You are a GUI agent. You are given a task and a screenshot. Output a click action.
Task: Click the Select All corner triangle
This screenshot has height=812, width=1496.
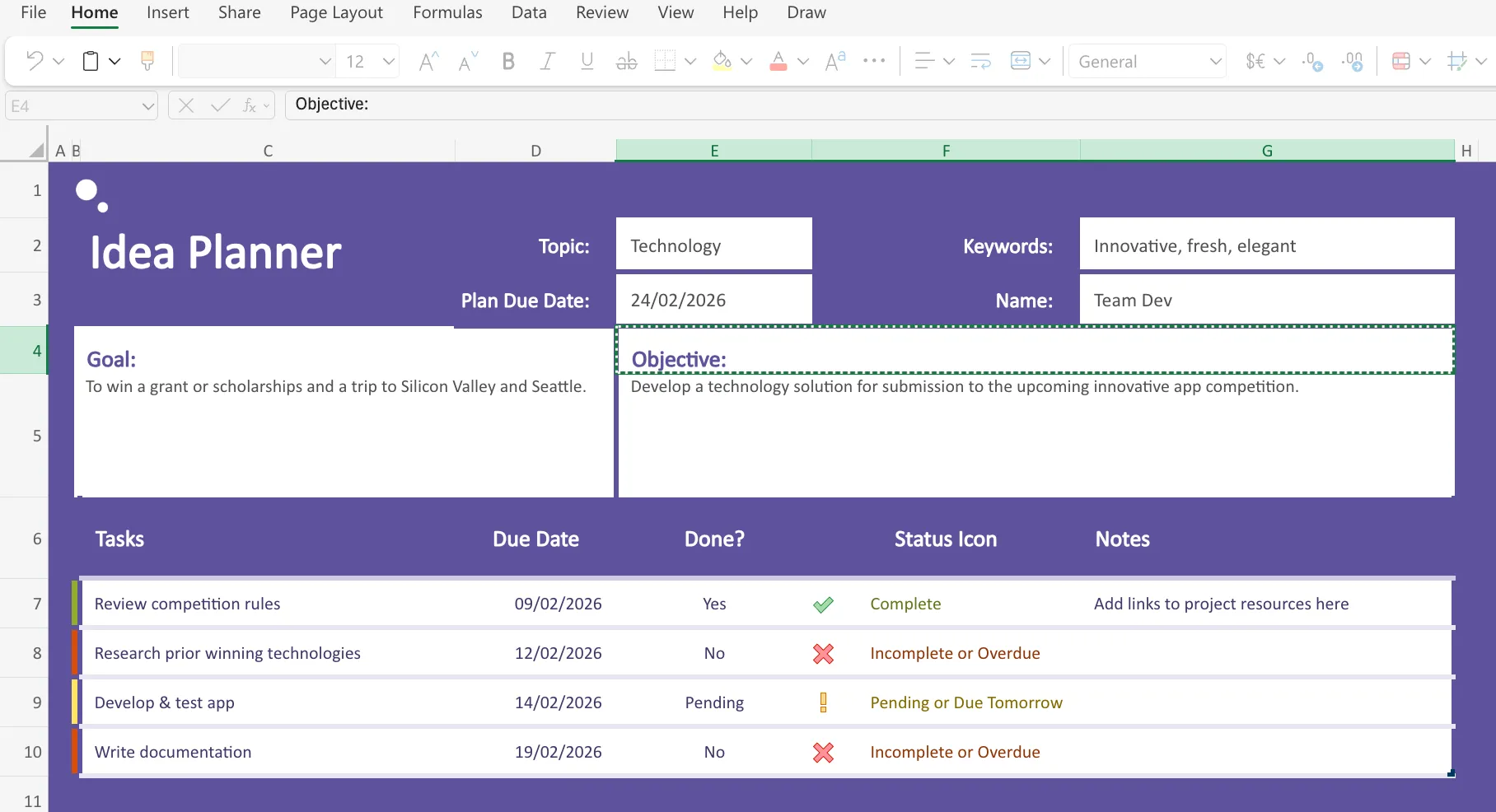click(35, 150)
